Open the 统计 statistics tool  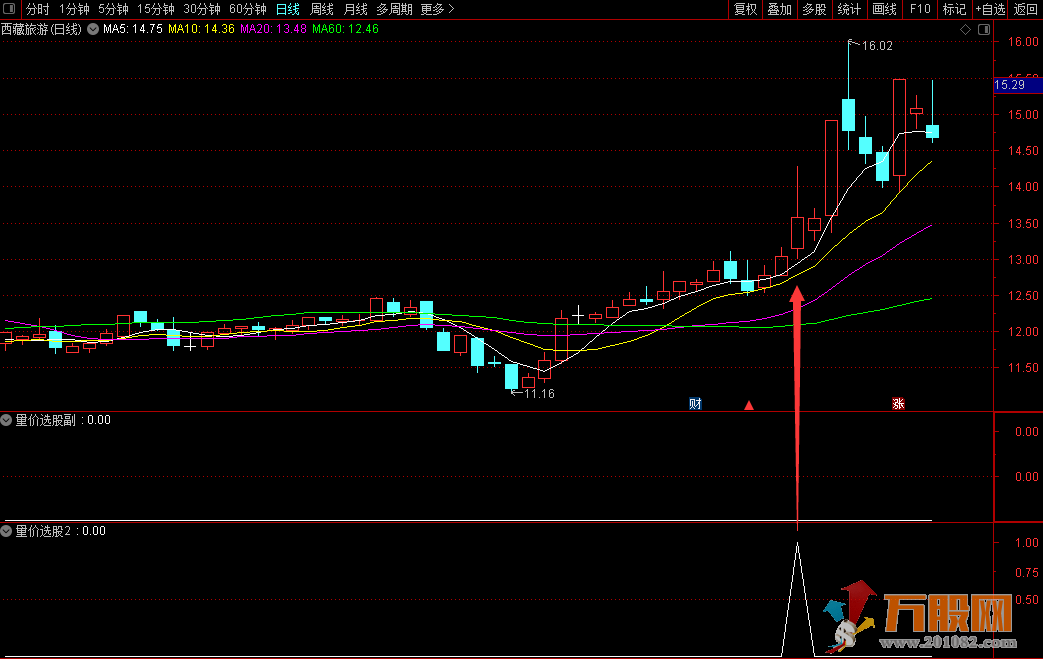point(849,9)
